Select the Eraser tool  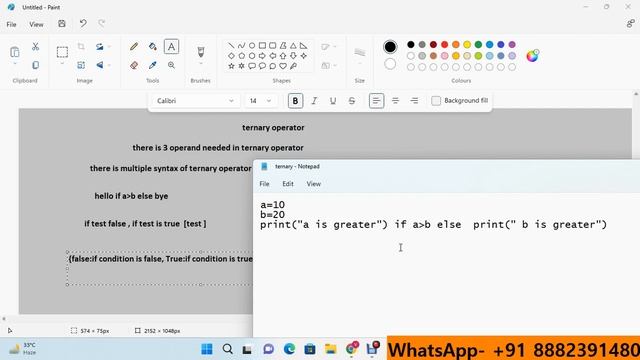[x=134, y=65]
